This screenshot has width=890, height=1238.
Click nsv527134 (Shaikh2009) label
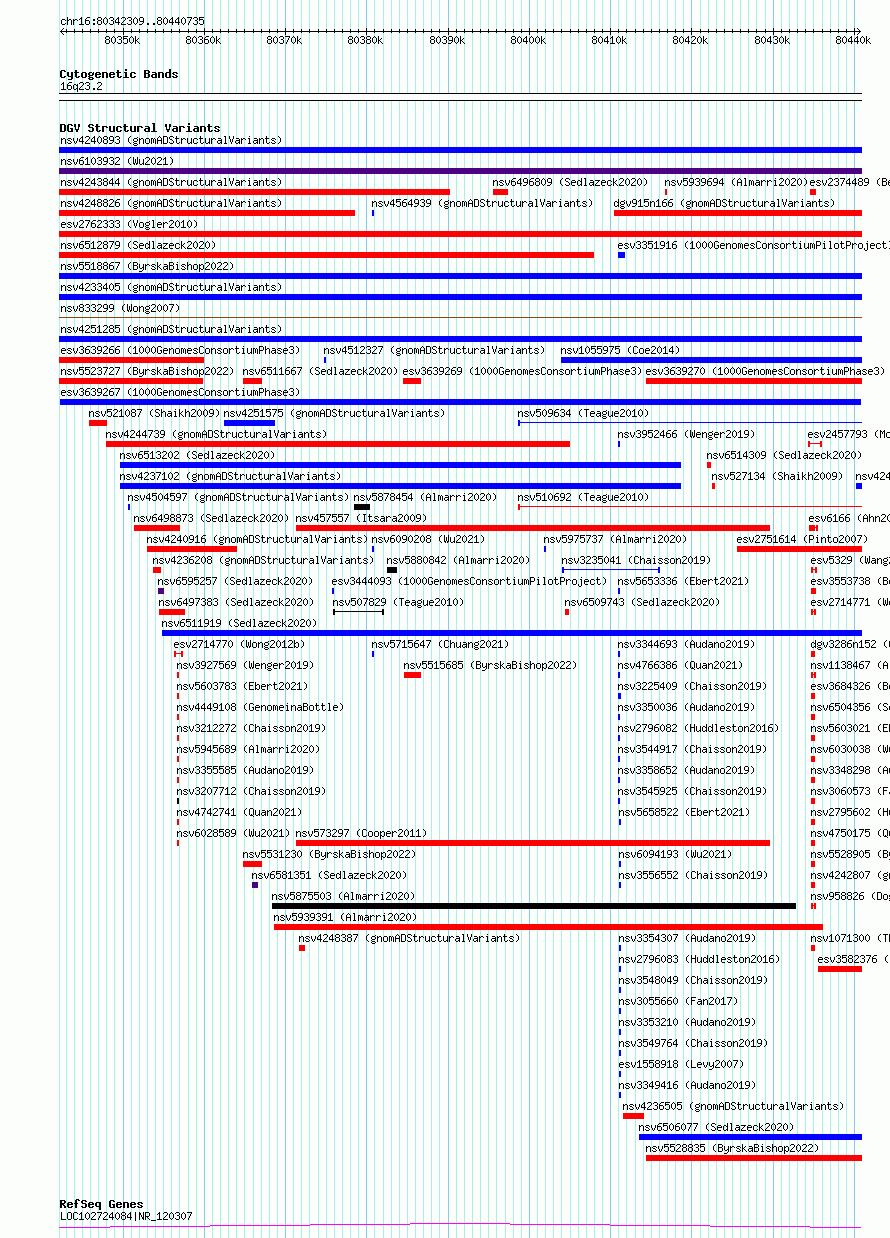coord(777,476)
